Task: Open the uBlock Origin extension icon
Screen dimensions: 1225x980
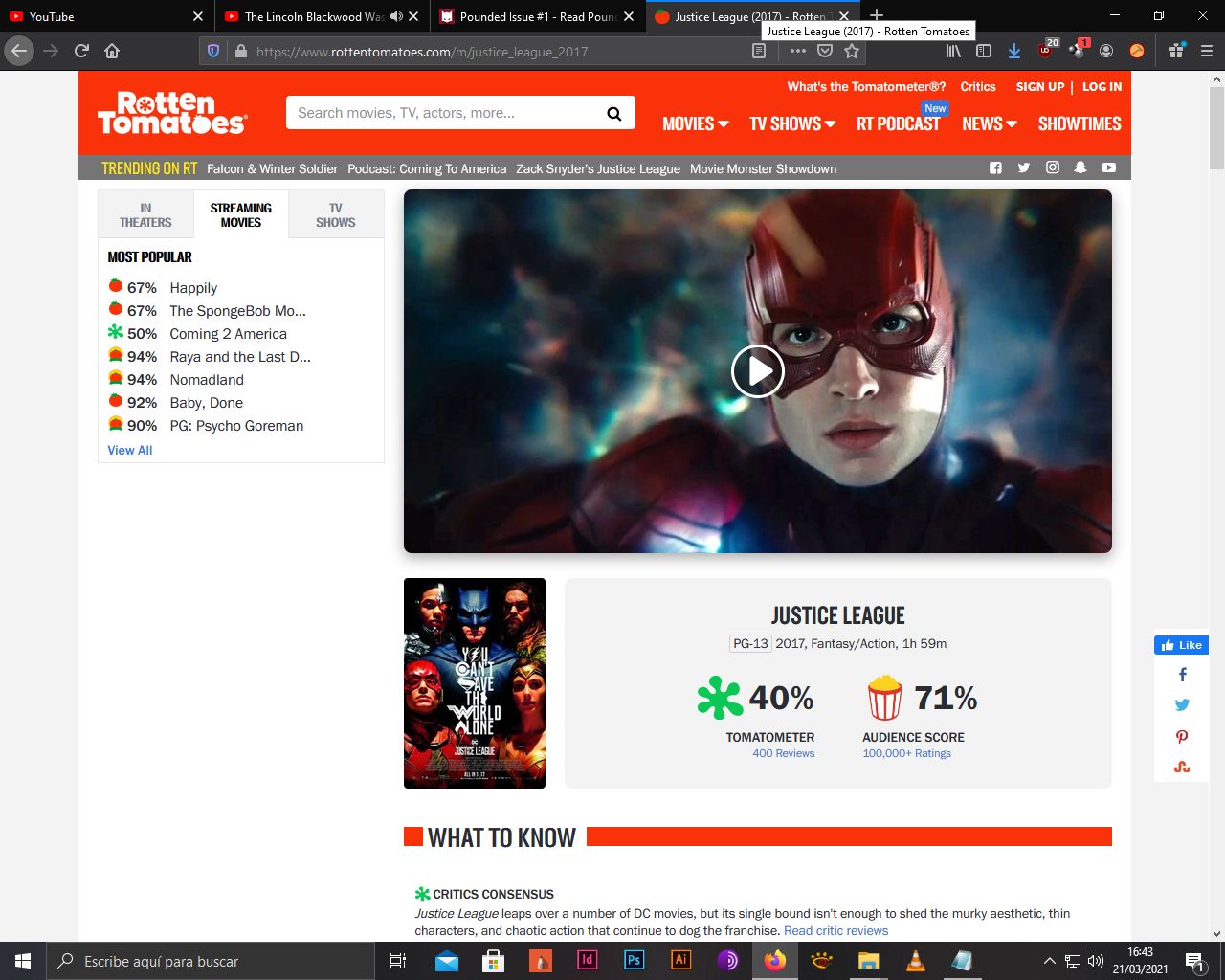Action: [1047, 50]
